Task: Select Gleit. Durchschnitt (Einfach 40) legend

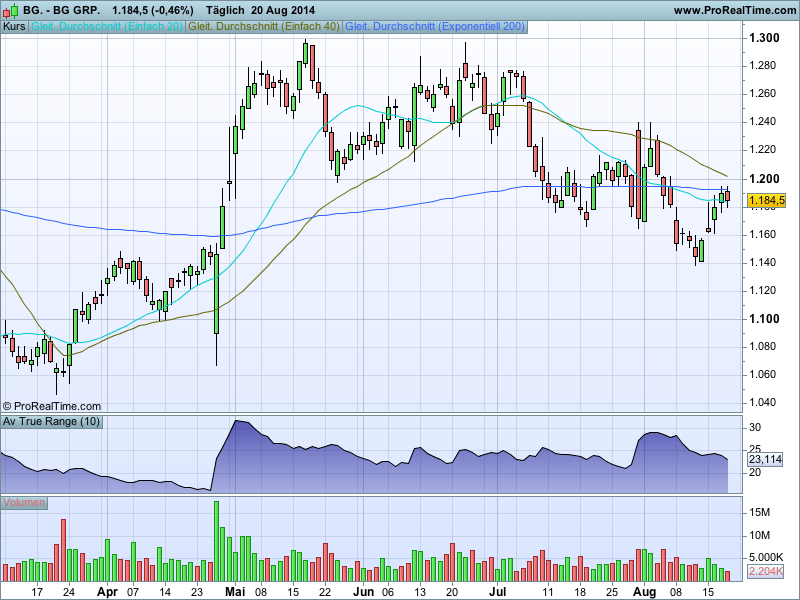Action: [x=264, y=27]
